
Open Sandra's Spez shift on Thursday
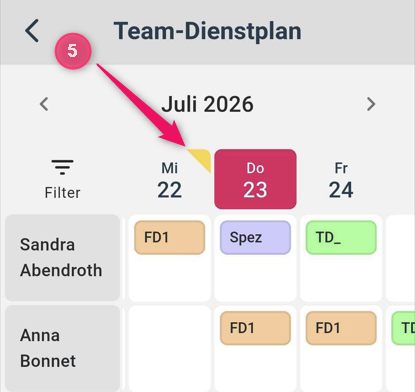tap(255, 237)
